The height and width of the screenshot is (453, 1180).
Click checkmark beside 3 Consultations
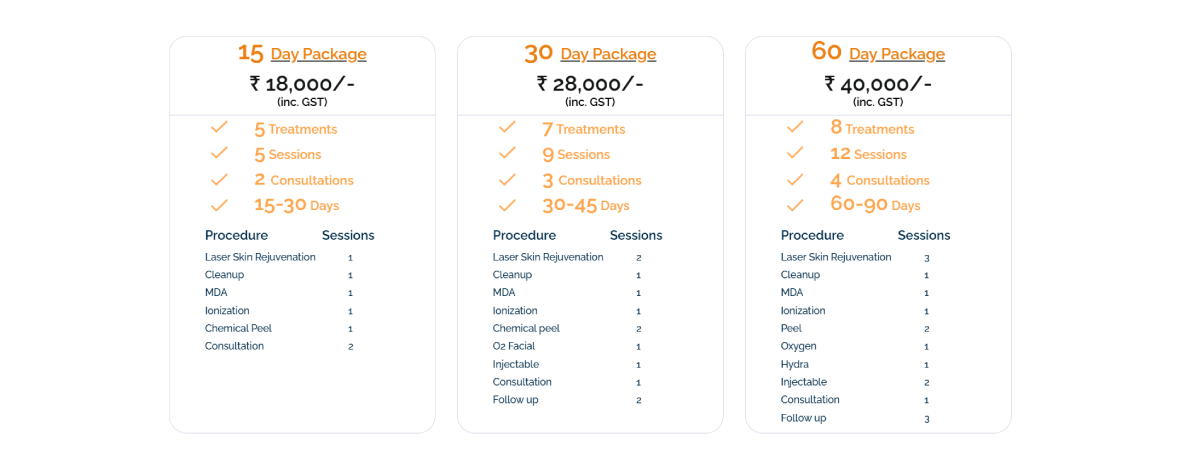507,180
